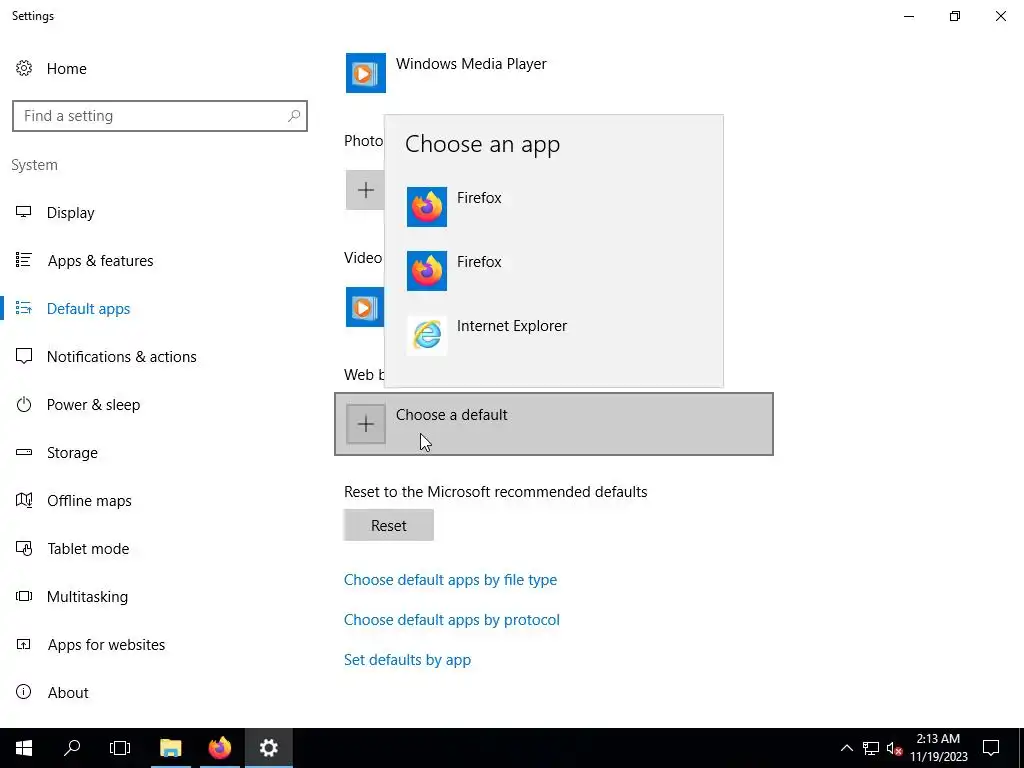Screen dimensions: 1024x768
Task: Choose the first Firefox entry in app list
Action: 554,207
